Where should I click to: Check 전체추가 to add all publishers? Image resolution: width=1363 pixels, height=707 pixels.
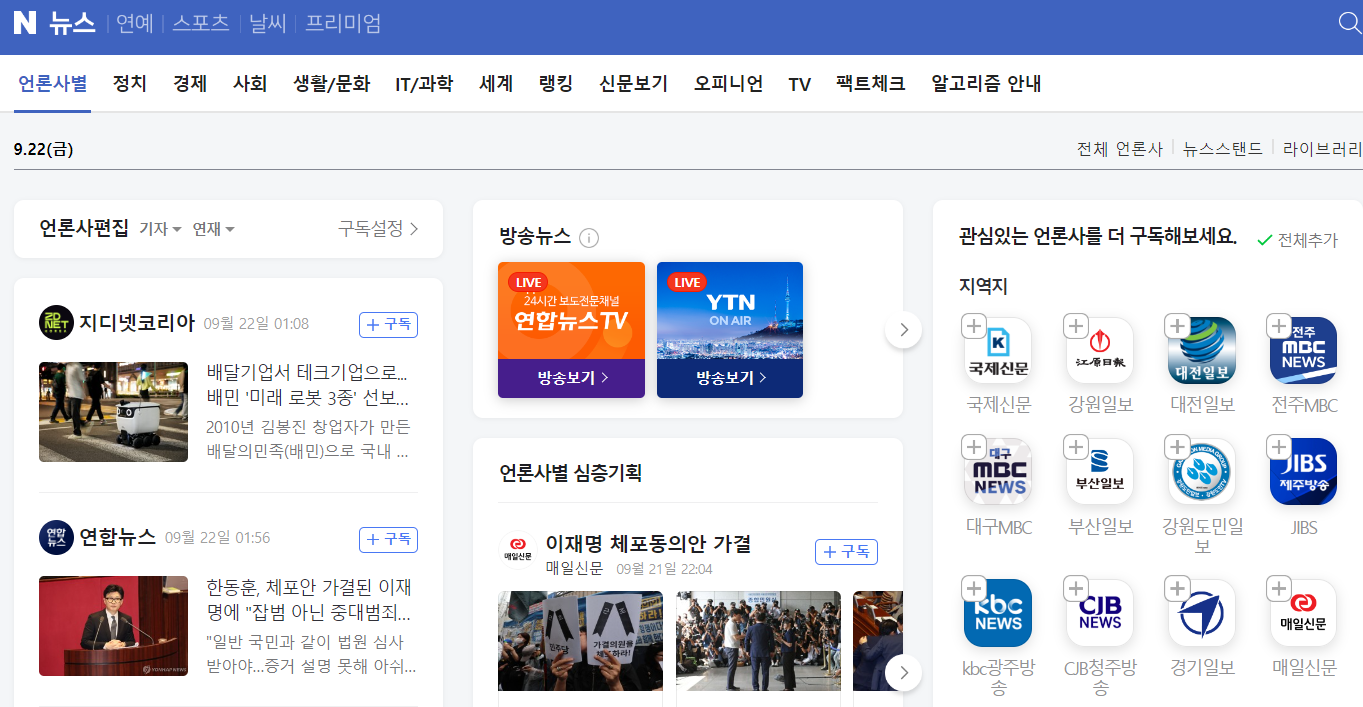(1297, 240)
